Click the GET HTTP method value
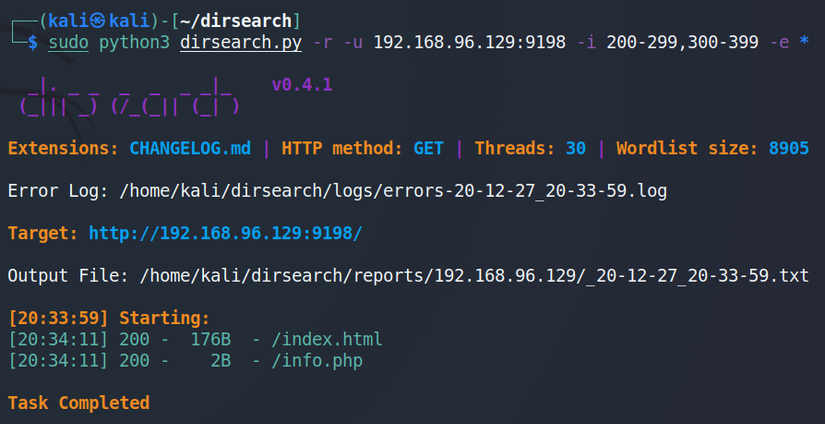Image resolution: width=825 pixels, height=424 pixels. tap(430, 148)
